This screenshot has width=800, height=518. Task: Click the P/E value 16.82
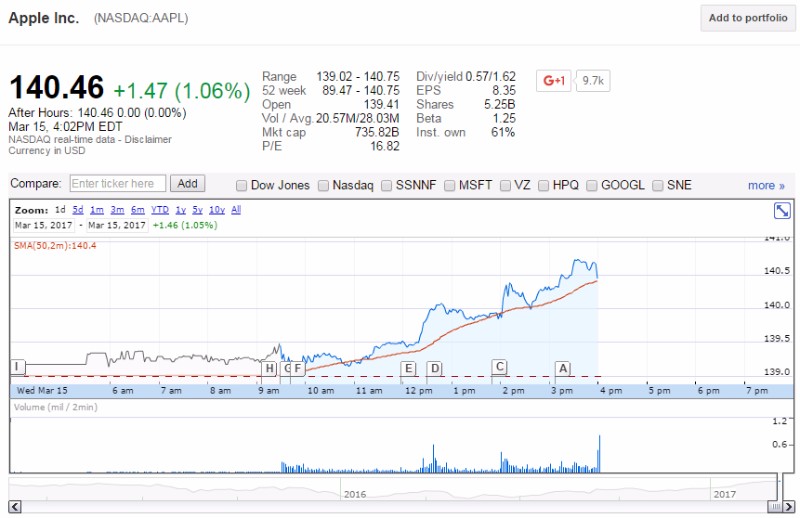pos(385,146)
